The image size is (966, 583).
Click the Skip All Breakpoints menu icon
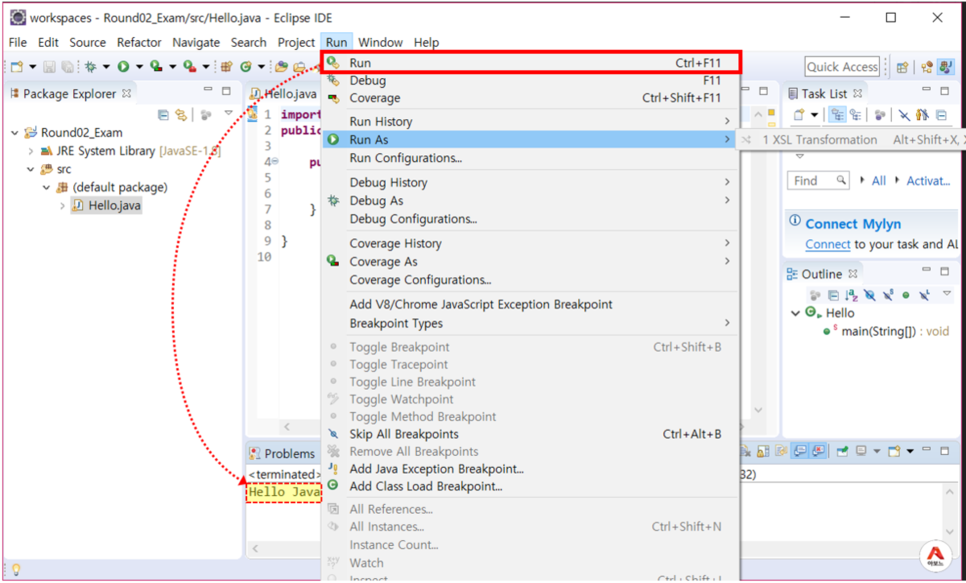(333, 434)
